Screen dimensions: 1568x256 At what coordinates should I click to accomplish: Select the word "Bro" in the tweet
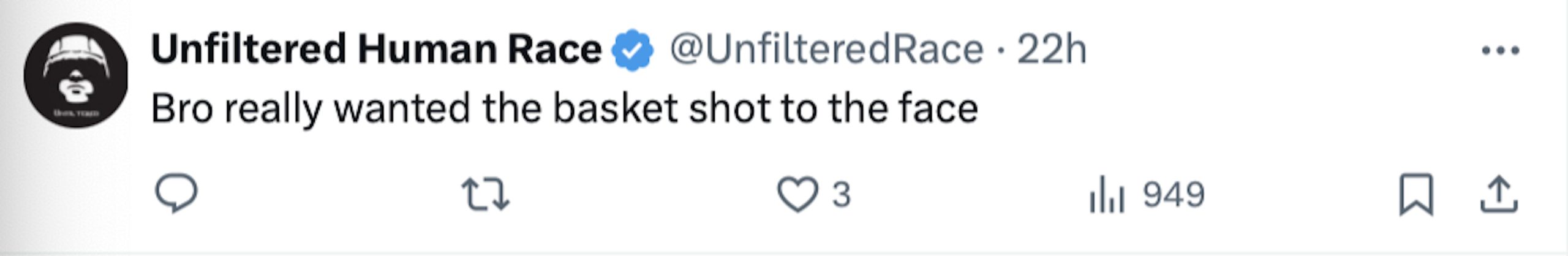tap(182, 109)
